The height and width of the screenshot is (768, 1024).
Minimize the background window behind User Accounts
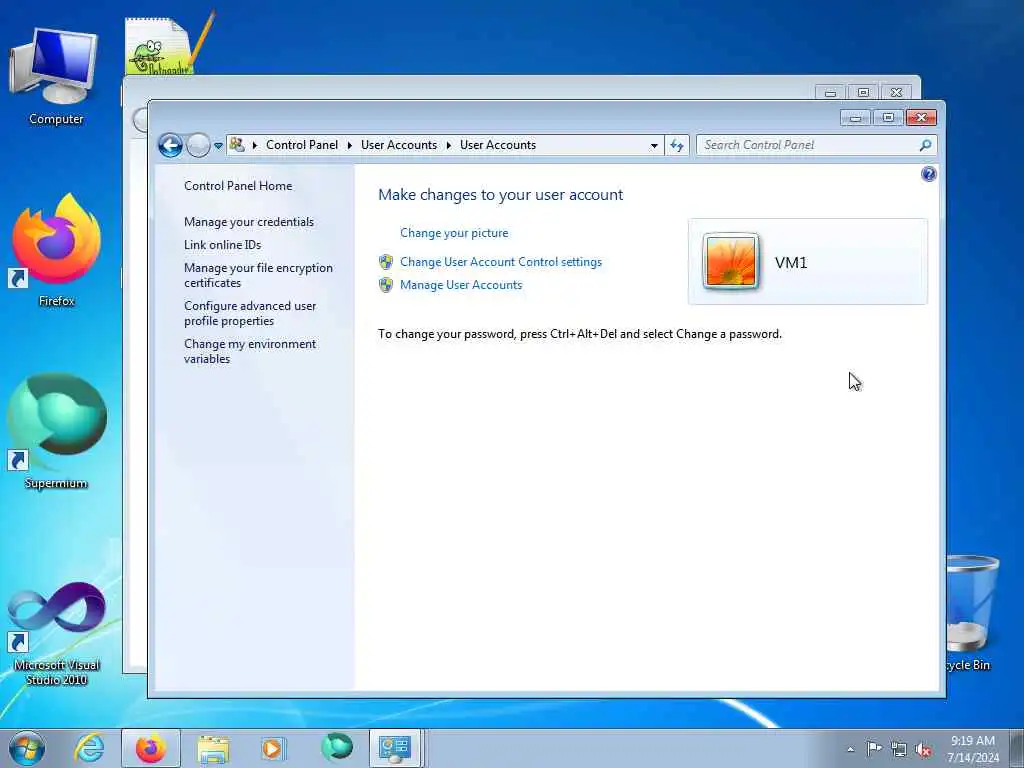point(830,93)
